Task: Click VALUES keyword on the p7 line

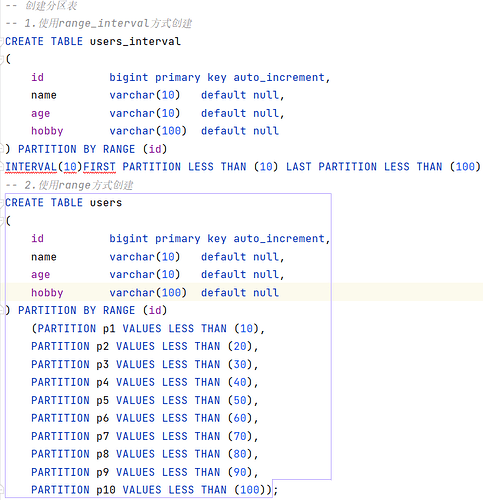Action: click(x=135, y=436)
